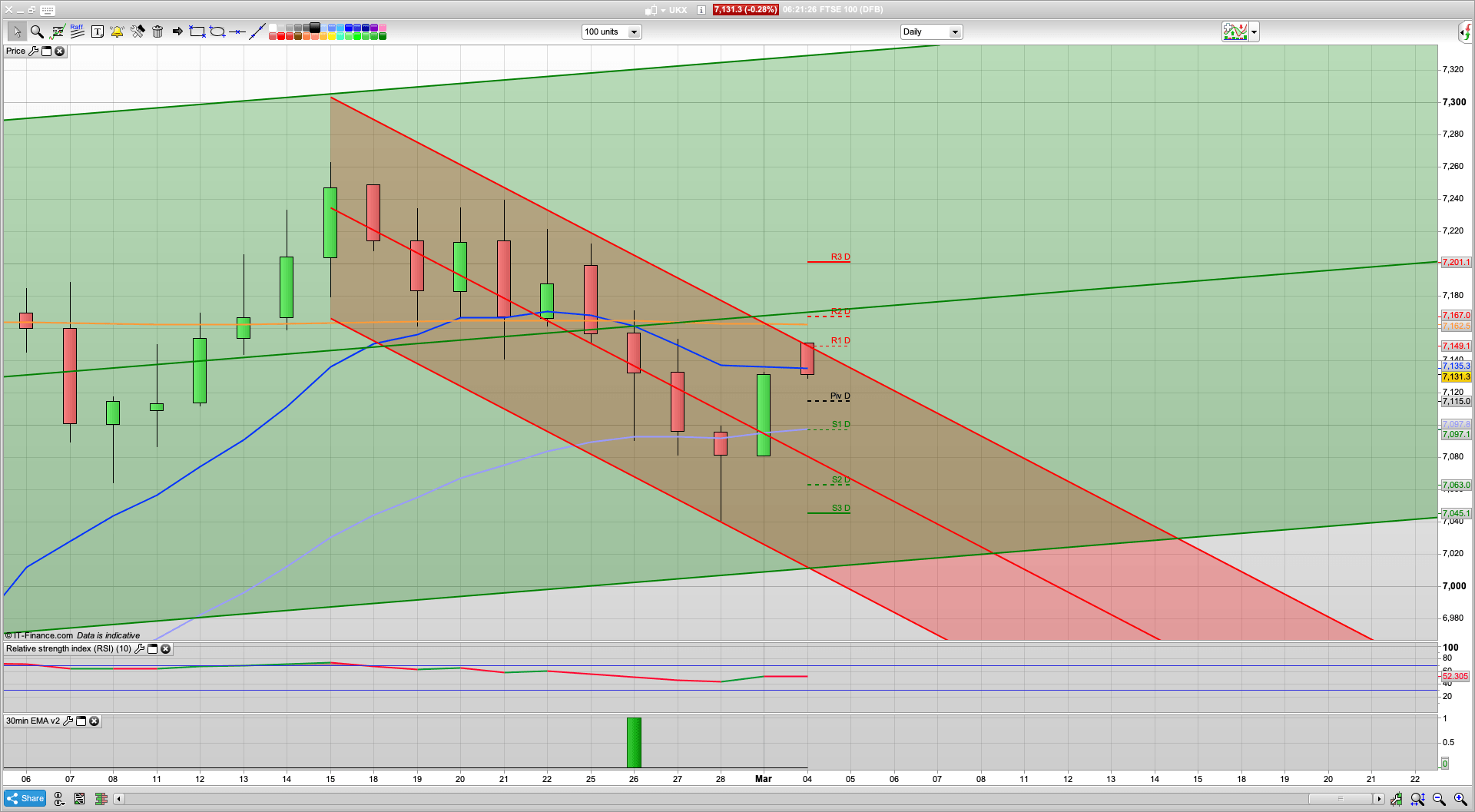This screenshot has height=812, width=1475.
Task: Select the diagonal trend line tool
Action: pos(257,31)
